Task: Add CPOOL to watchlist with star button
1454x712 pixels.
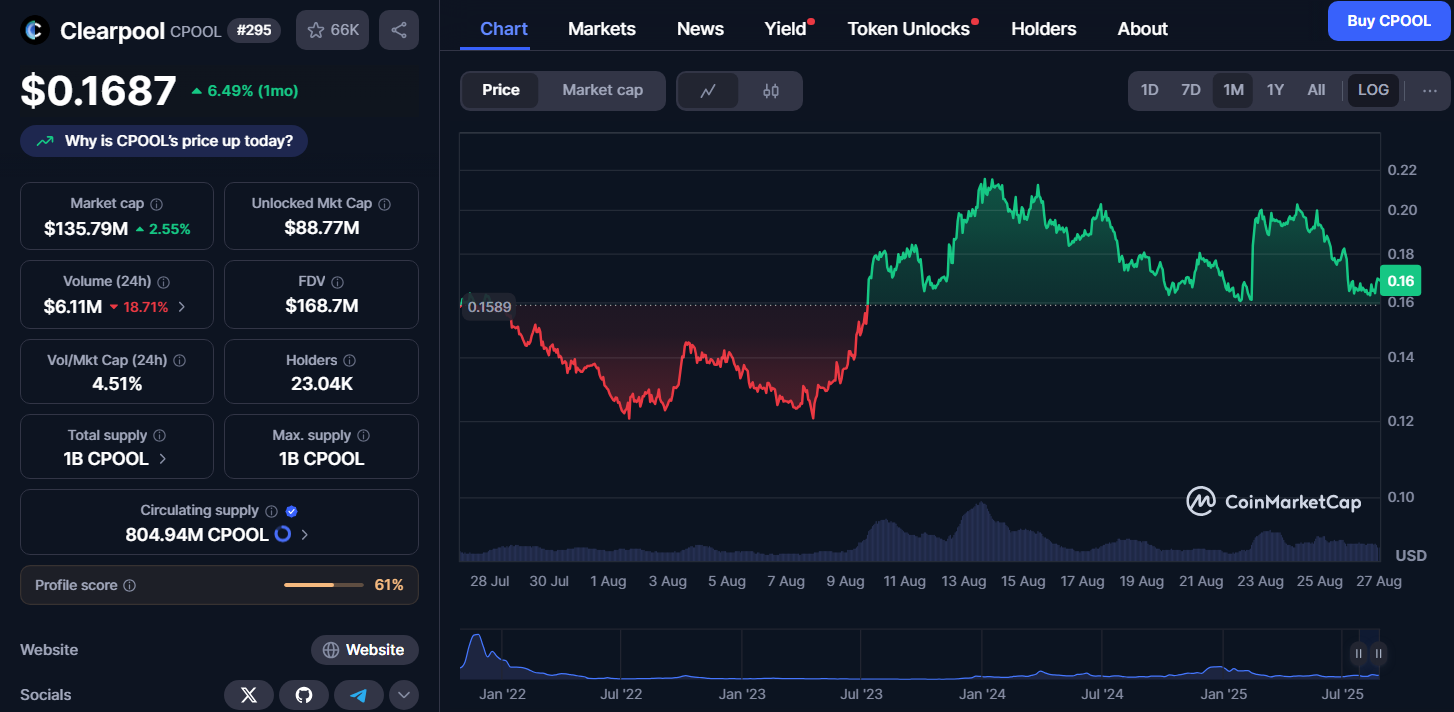Action: [332, 30]
